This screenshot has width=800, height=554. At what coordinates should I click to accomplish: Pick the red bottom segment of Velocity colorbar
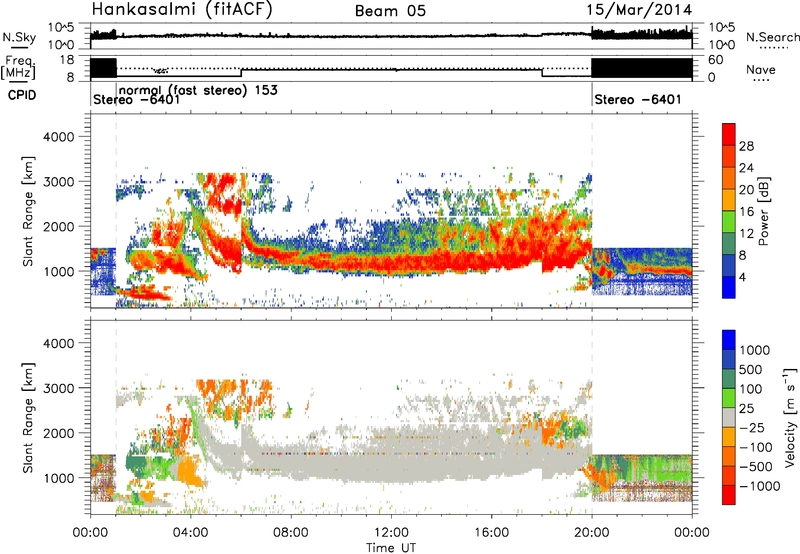click(729, 495)
